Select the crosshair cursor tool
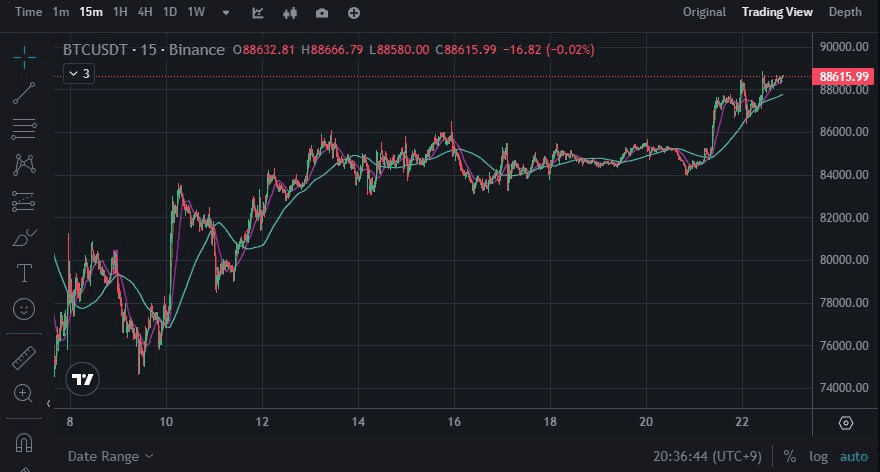This screenshot has height=472, width=880. pos(24,57)
